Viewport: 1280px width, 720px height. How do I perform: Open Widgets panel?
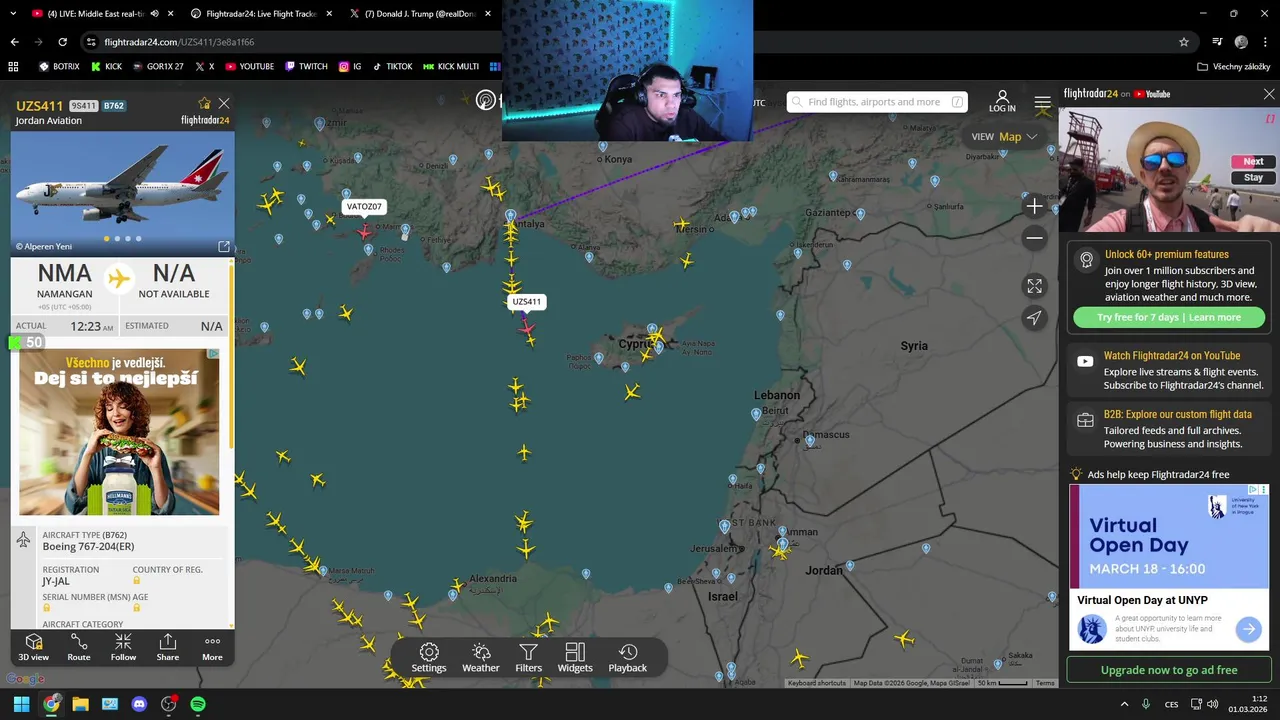click(x=575, y=658)
